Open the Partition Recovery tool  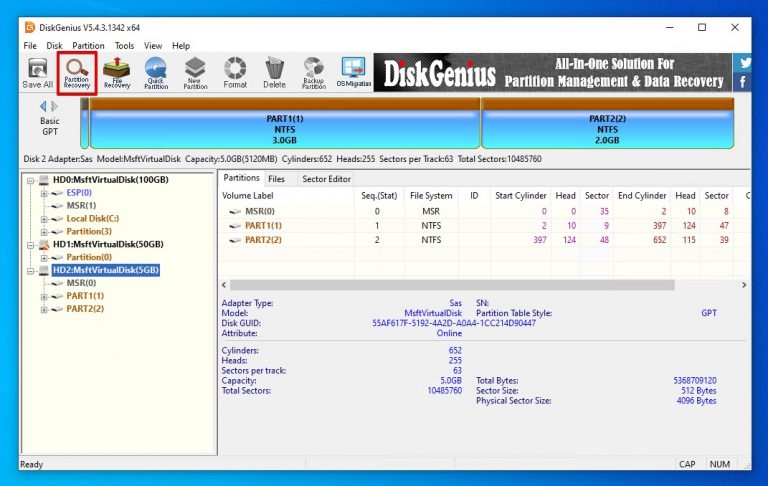point(77,73)
